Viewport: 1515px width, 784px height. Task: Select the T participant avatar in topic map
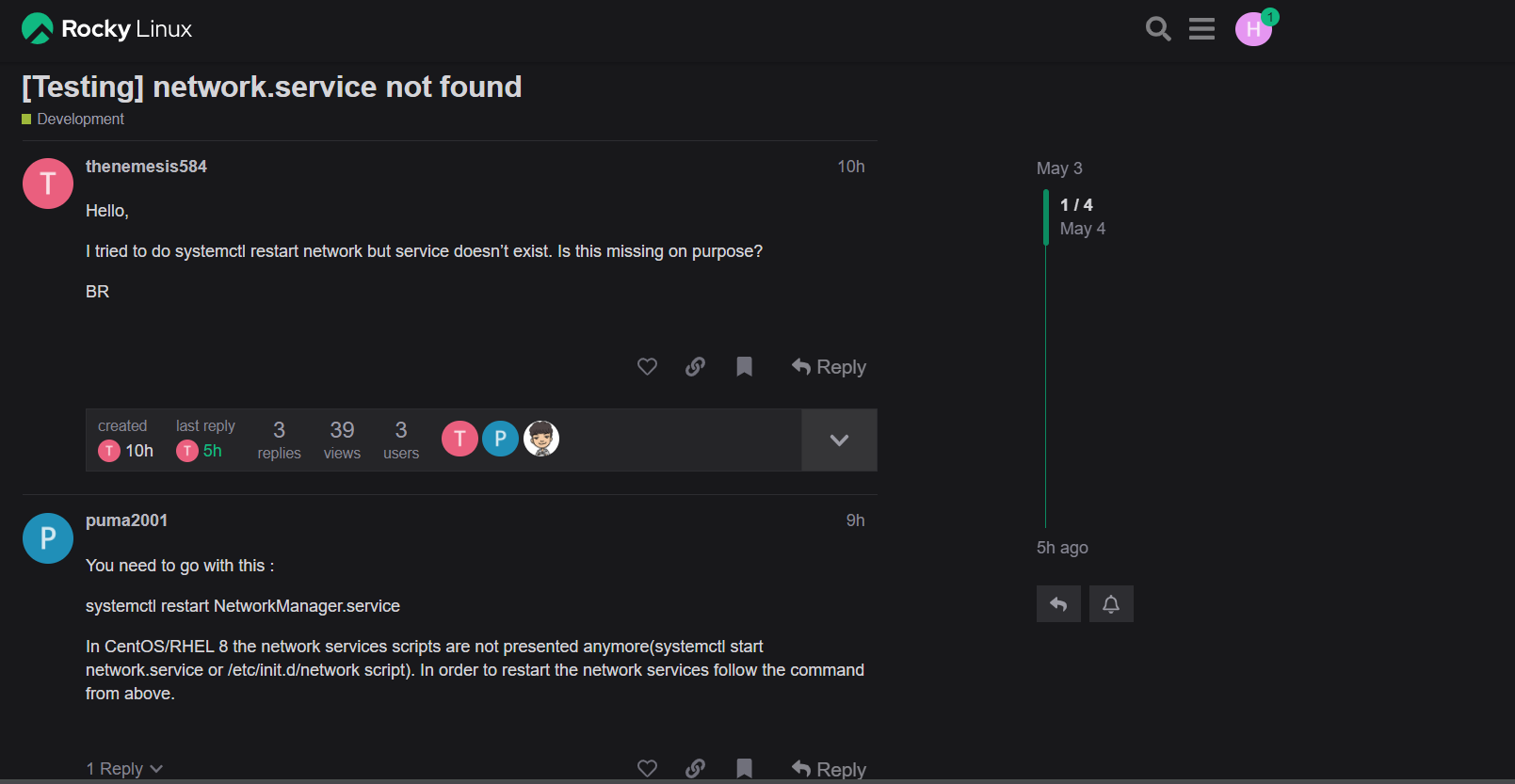pyautogui.click(x=459, y=439)
